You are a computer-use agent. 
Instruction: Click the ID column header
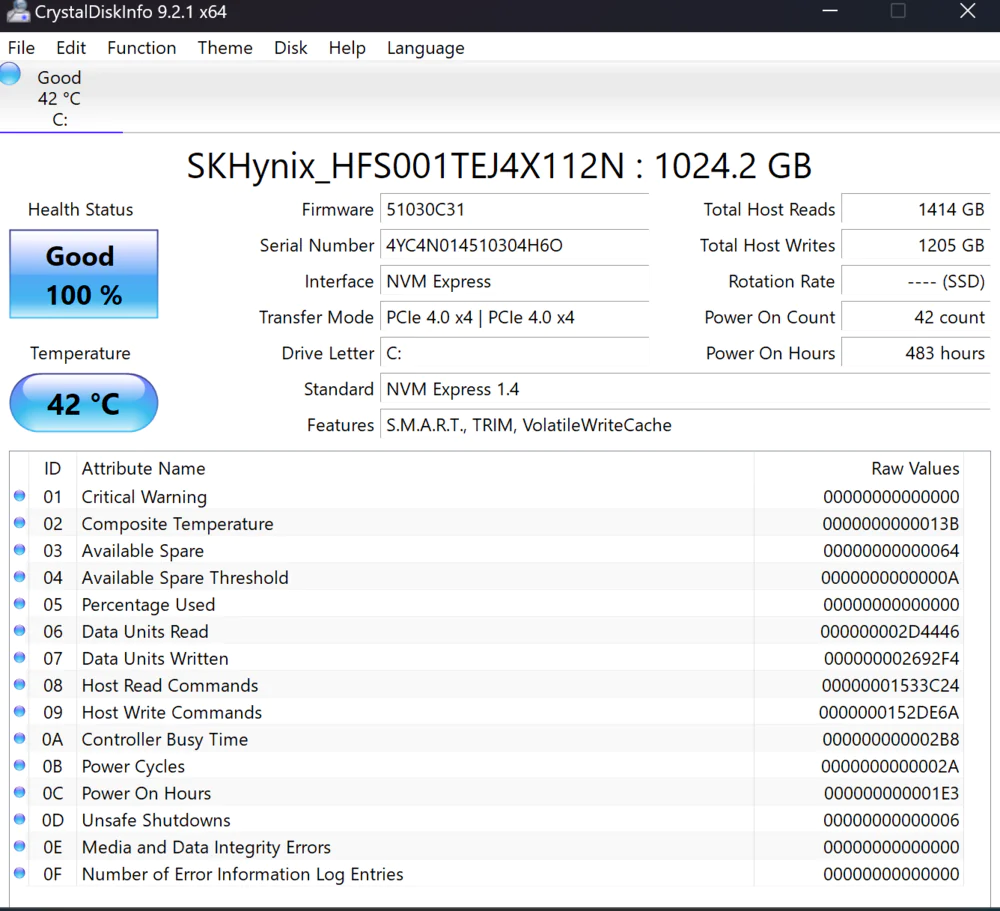(x=52, y=468)
